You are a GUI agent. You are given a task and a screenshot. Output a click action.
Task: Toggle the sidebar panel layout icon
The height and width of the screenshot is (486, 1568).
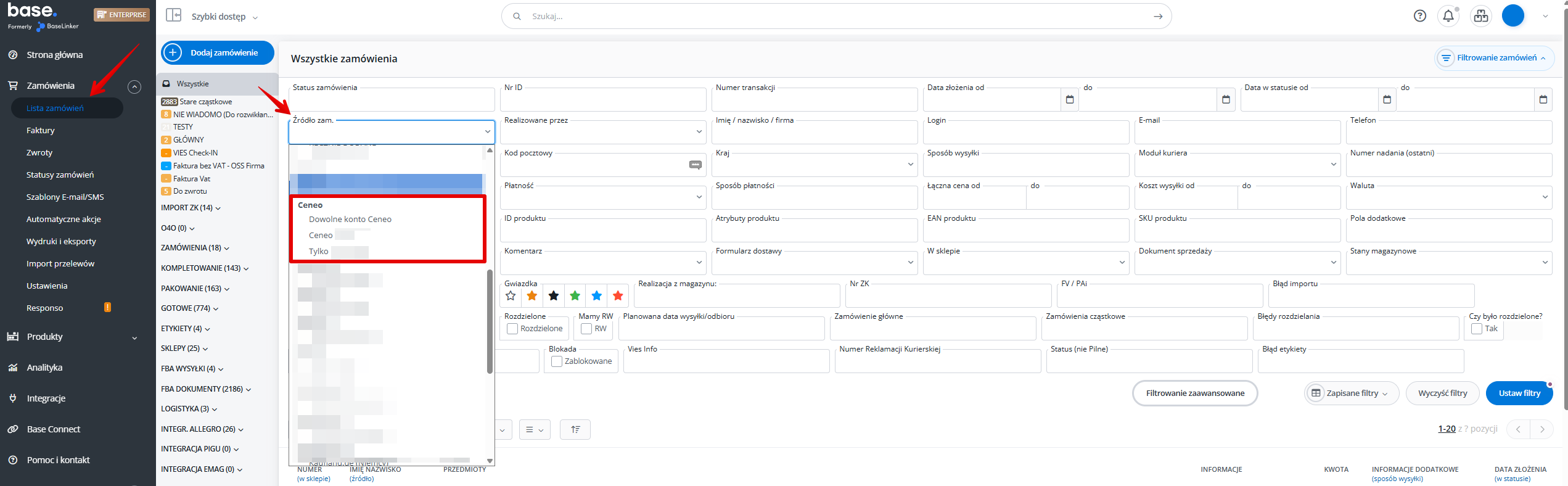[x=173, y=15]
